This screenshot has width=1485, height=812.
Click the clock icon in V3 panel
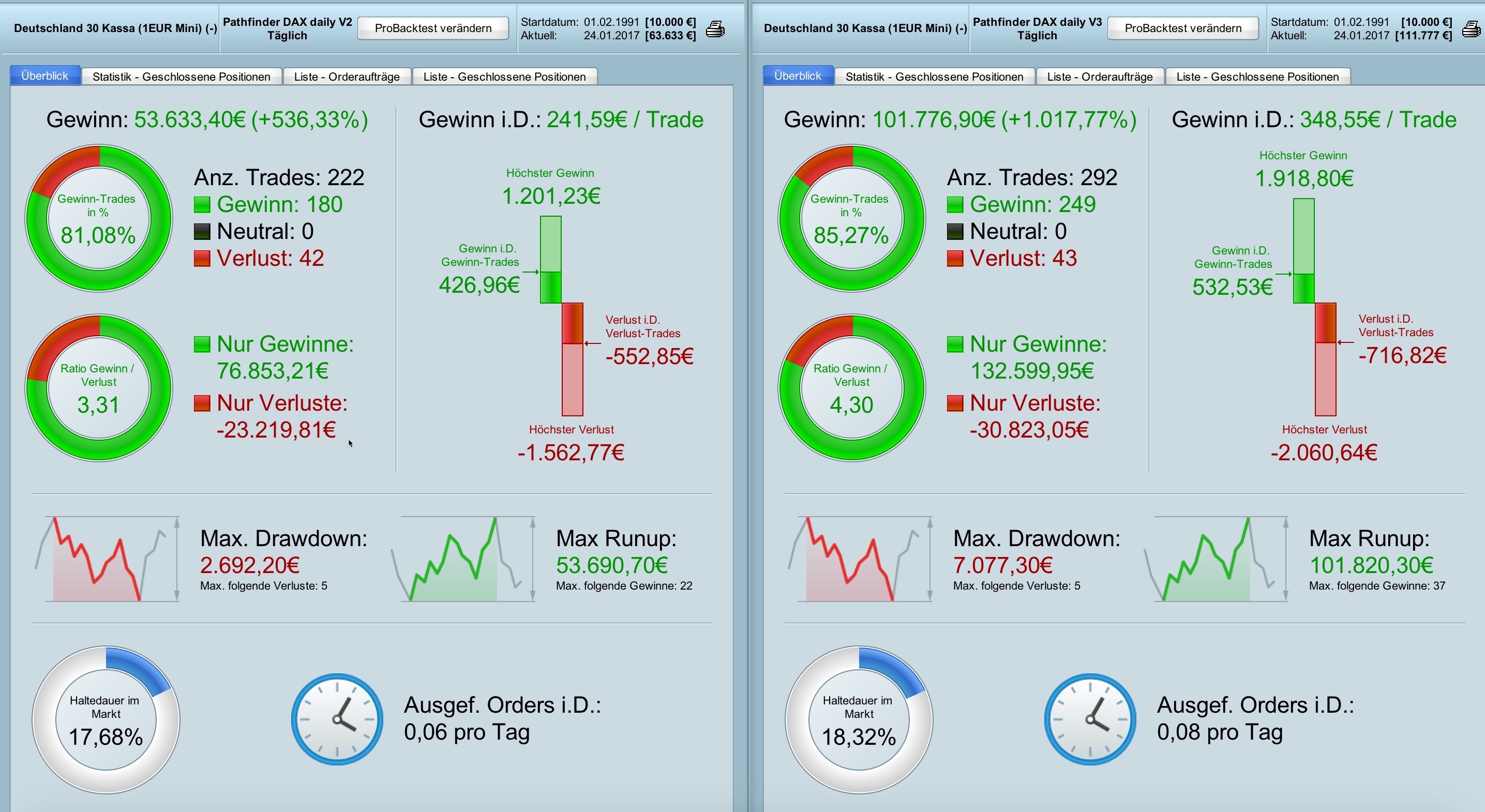(1090, 719)
